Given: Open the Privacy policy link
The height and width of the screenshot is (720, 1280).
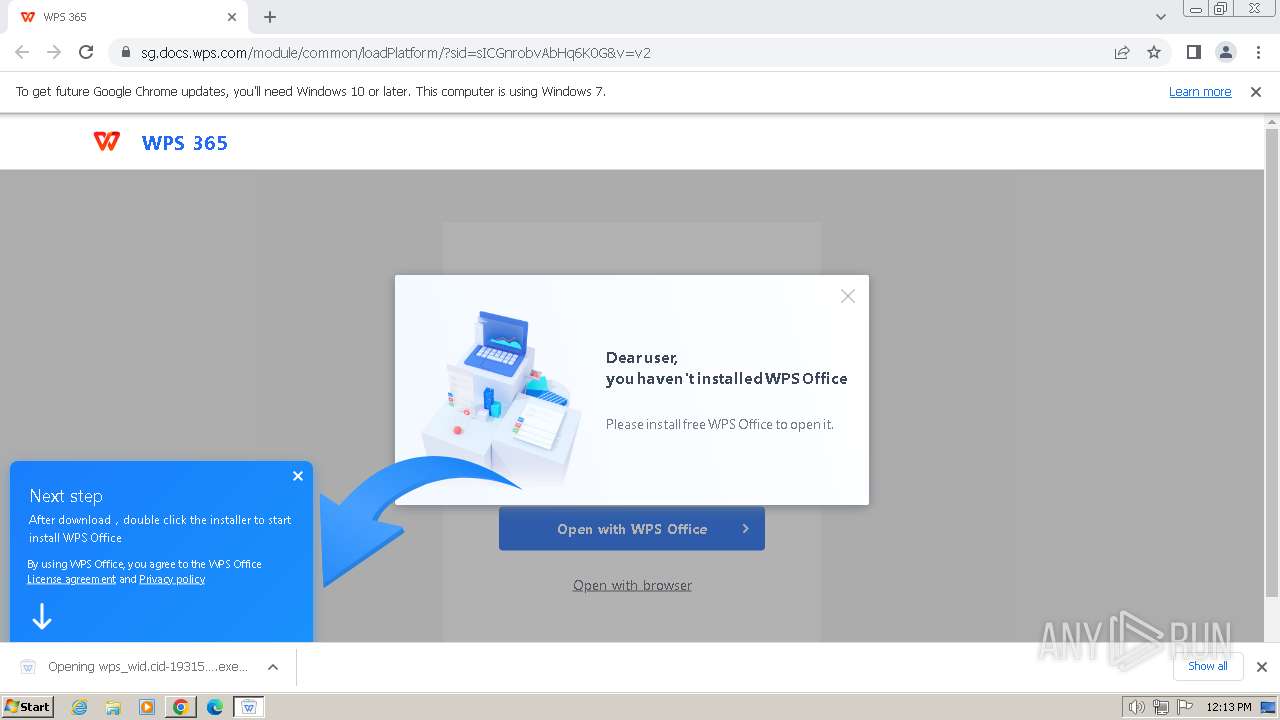Looking at the screenshot, I should tap(172, 579).
